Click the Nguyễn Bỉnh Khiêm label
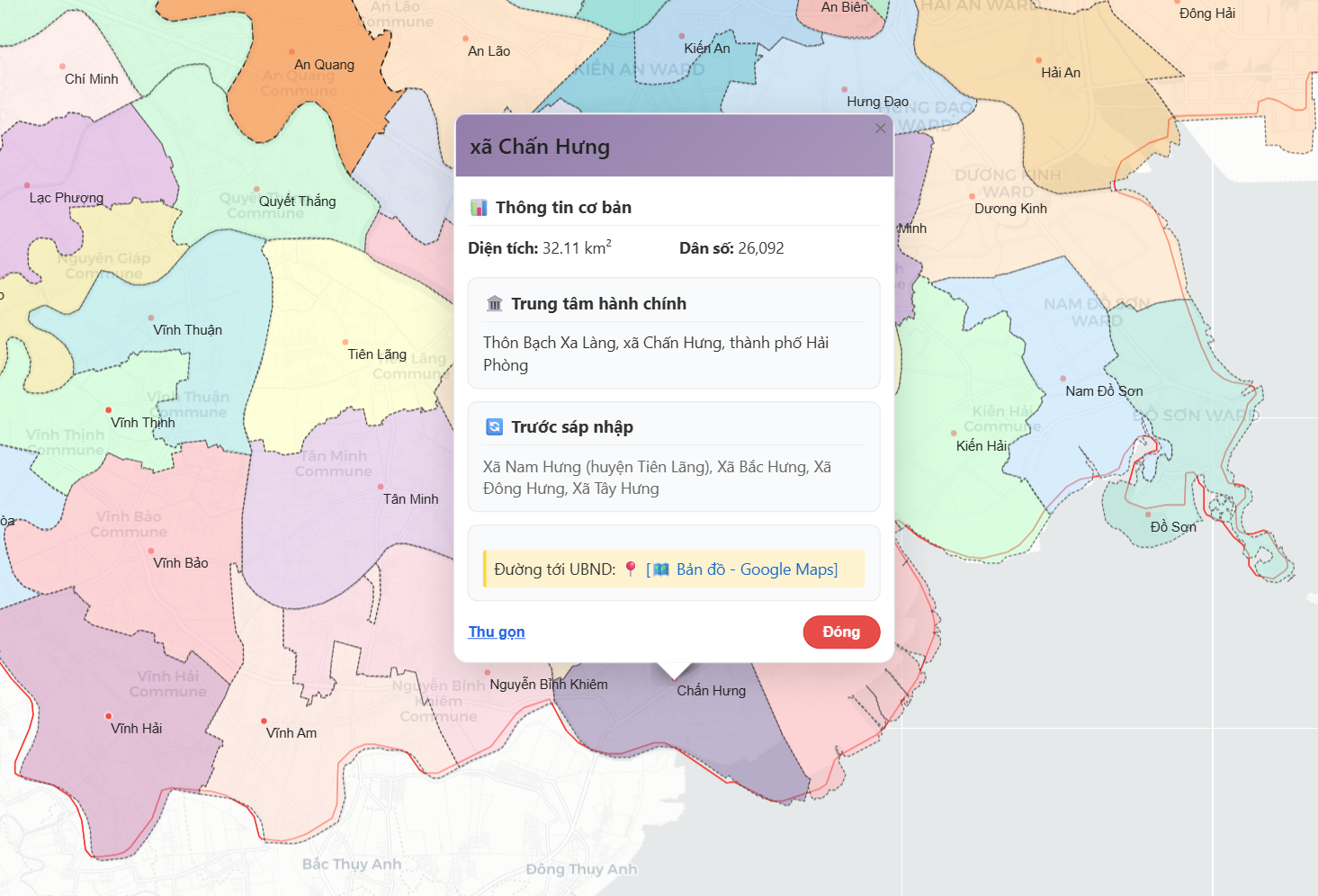 coord(549,685)
